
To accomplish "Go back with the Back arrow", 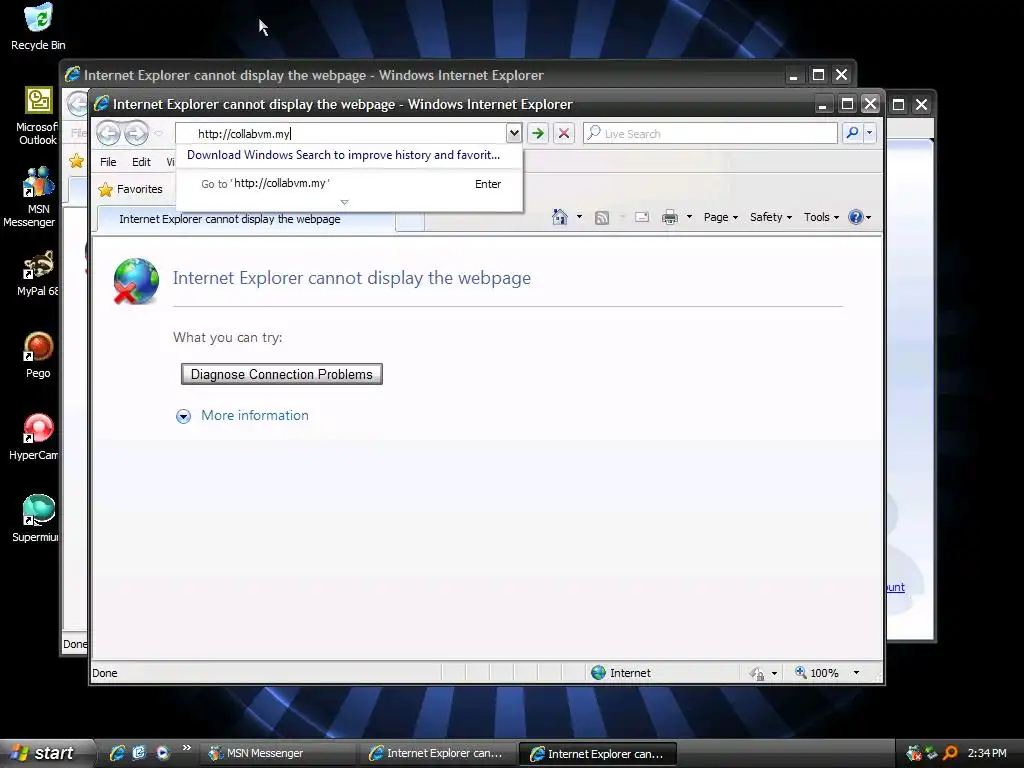I will pos(109,133).
